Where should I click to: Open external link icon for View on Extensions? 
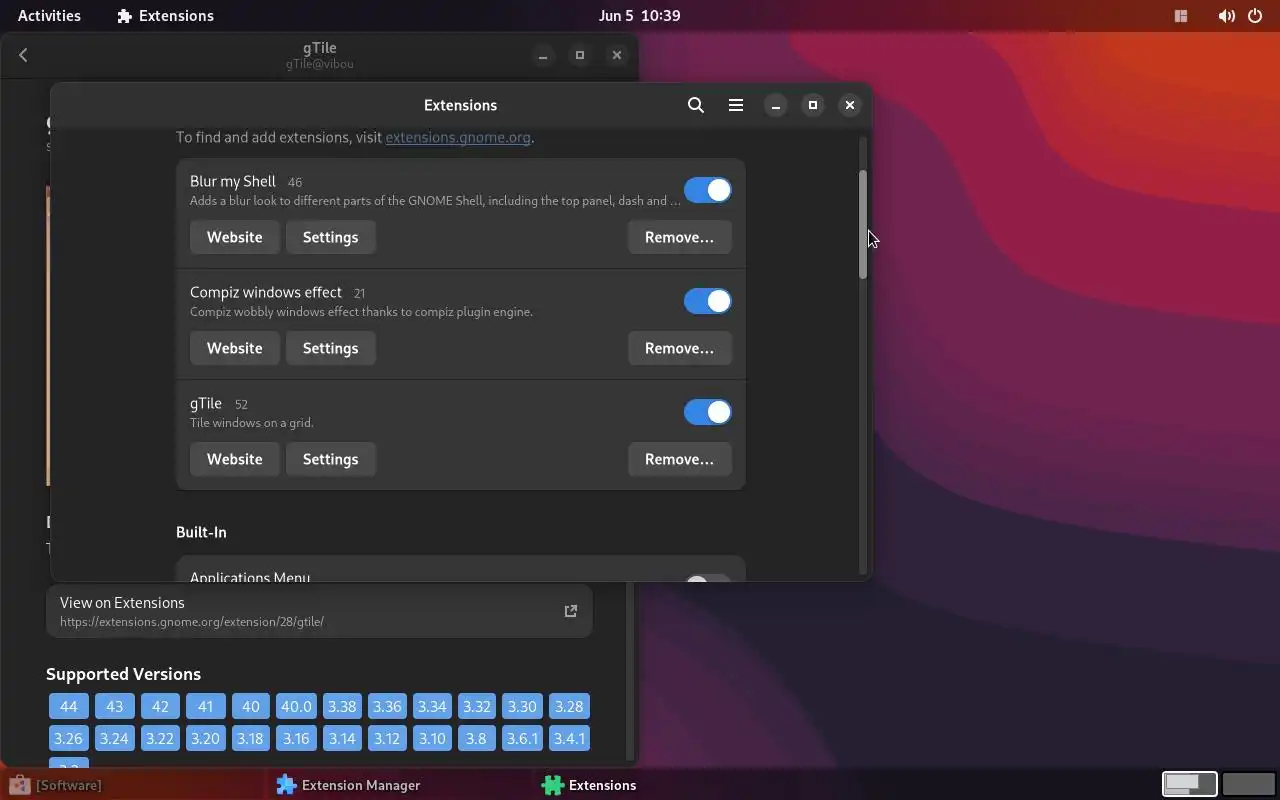coord(571,611)
